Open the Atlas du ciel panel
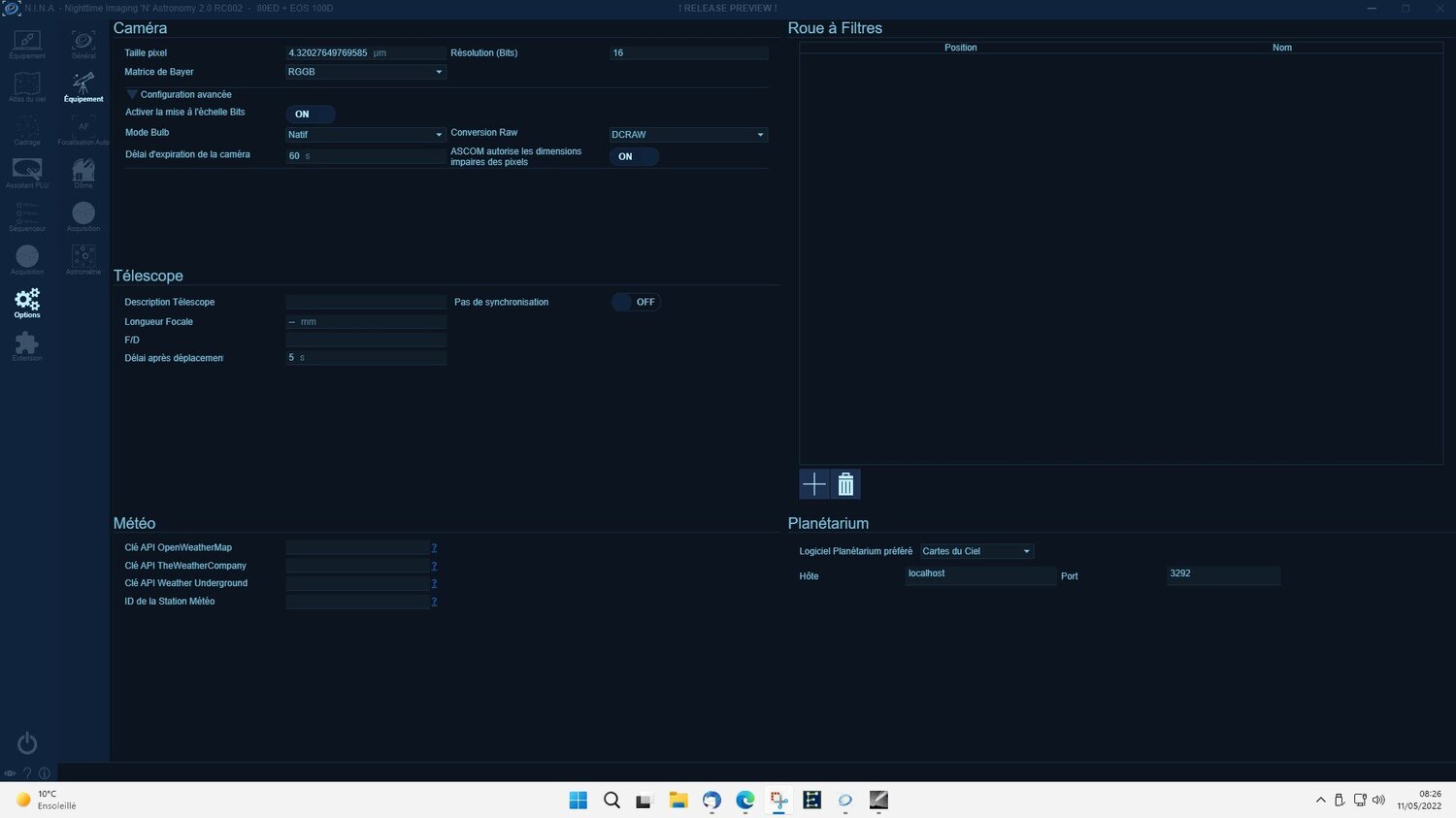 tap(26, 87)
